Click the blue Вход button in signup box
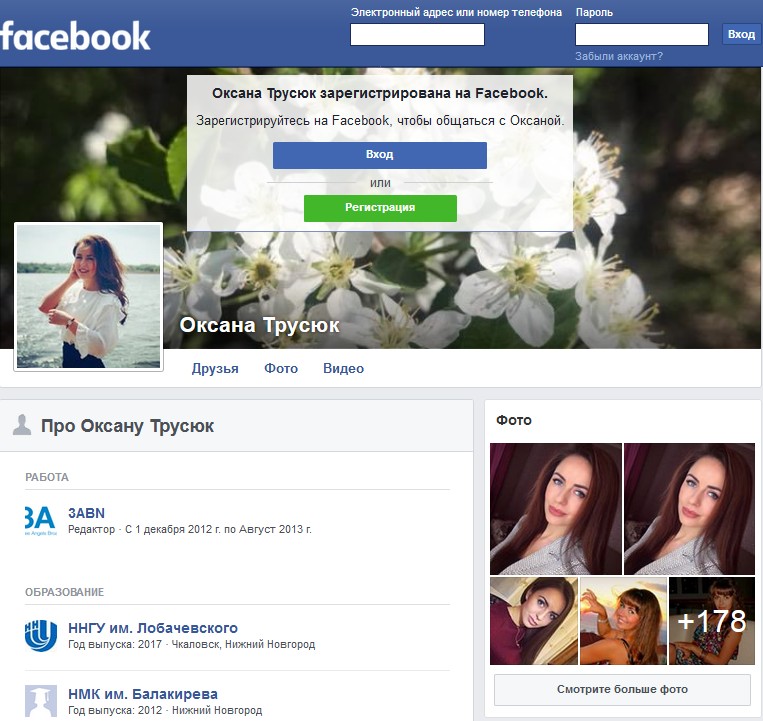Image resolution: width=763 pixels, height=721 pixels. point(380,155)
